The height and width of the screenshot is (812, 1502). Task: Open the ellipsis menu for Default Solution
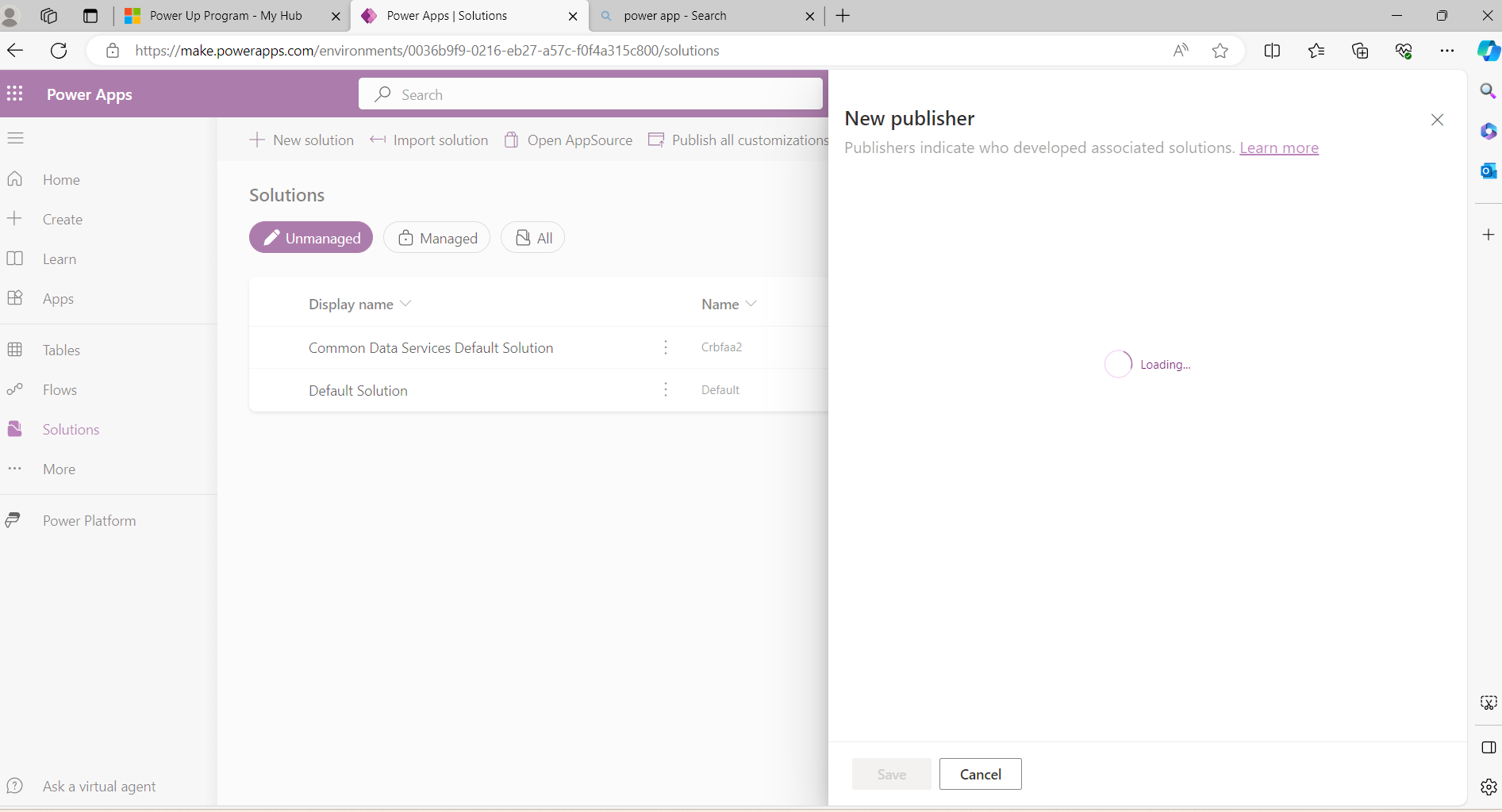665,389
